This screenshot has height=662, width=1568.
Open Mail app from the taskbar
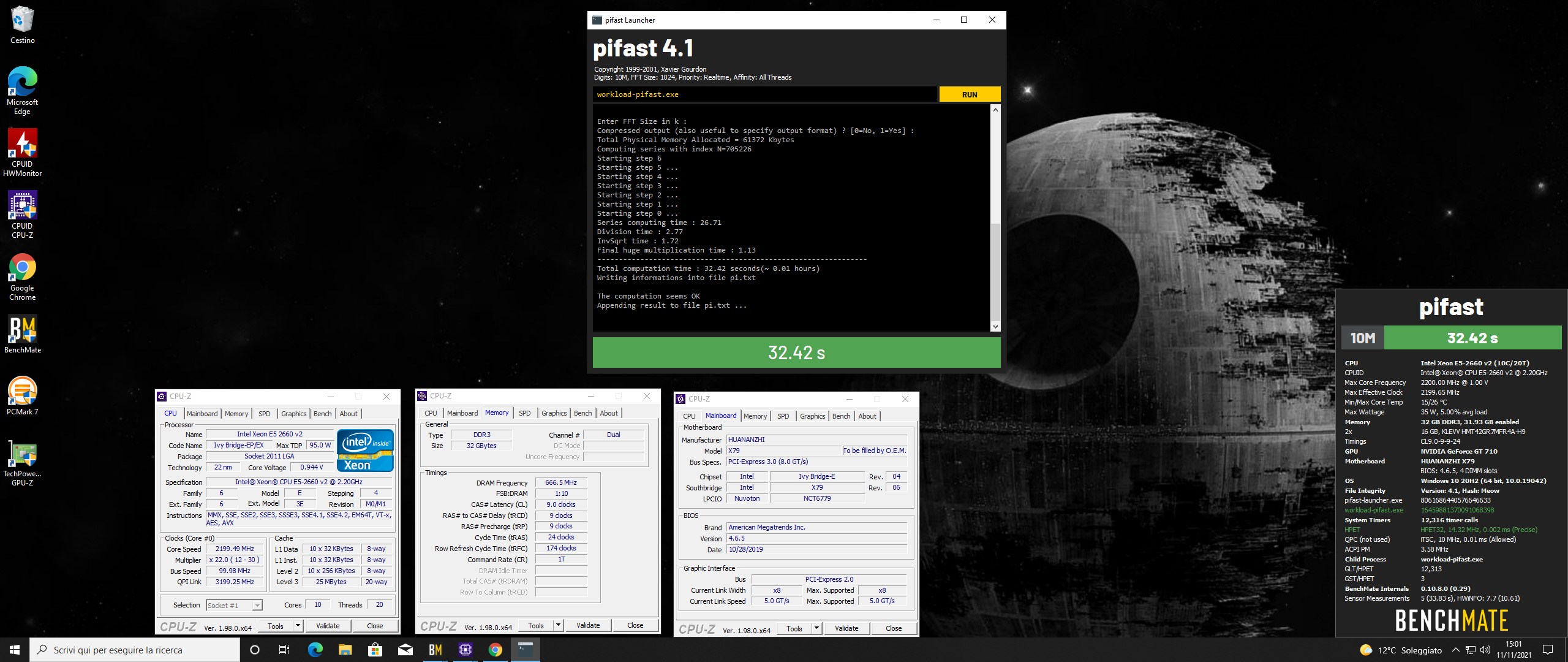point(405,650)
